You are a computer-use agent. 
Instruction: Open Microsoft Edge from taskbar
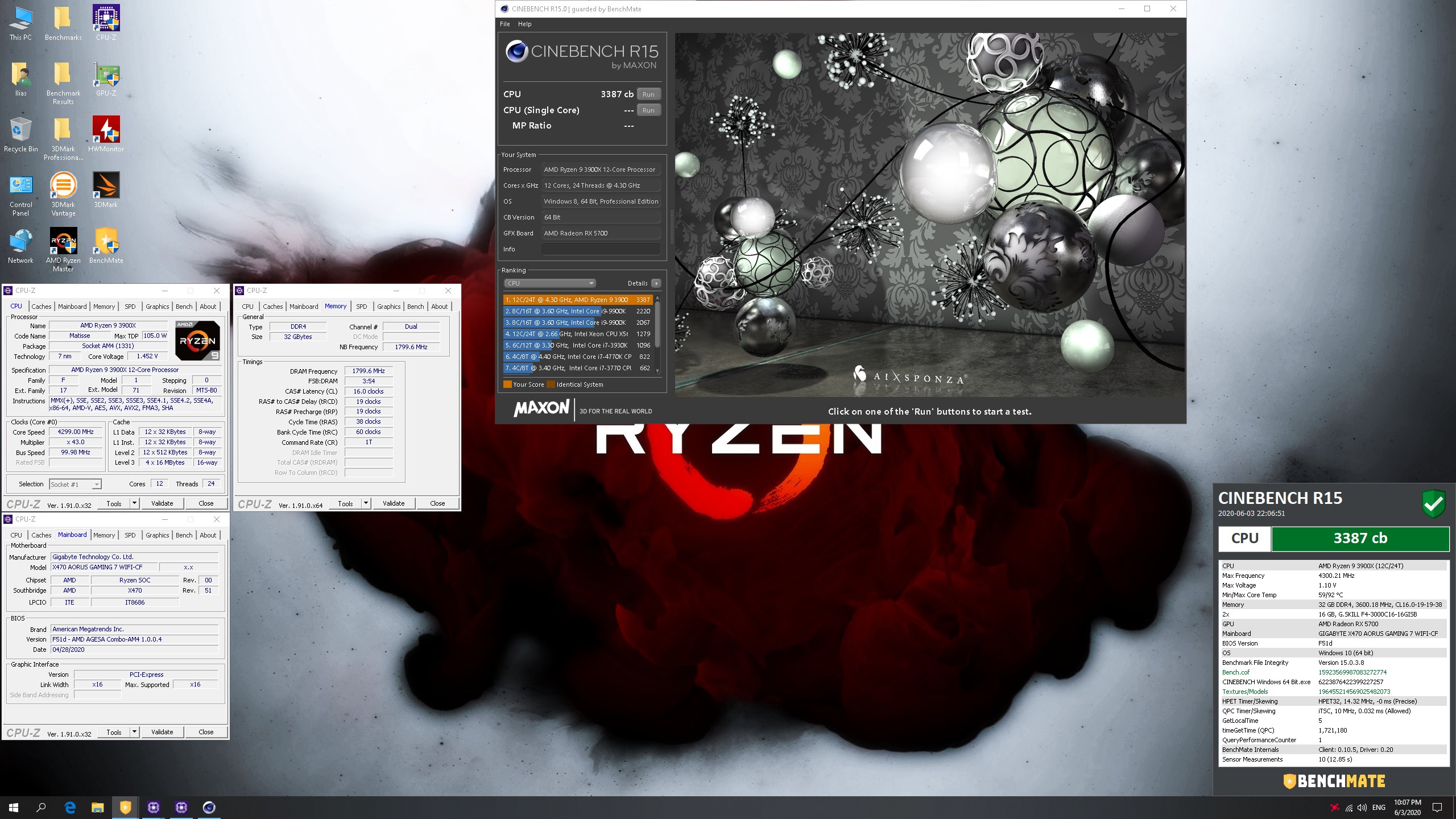click(x=70, y=807)
